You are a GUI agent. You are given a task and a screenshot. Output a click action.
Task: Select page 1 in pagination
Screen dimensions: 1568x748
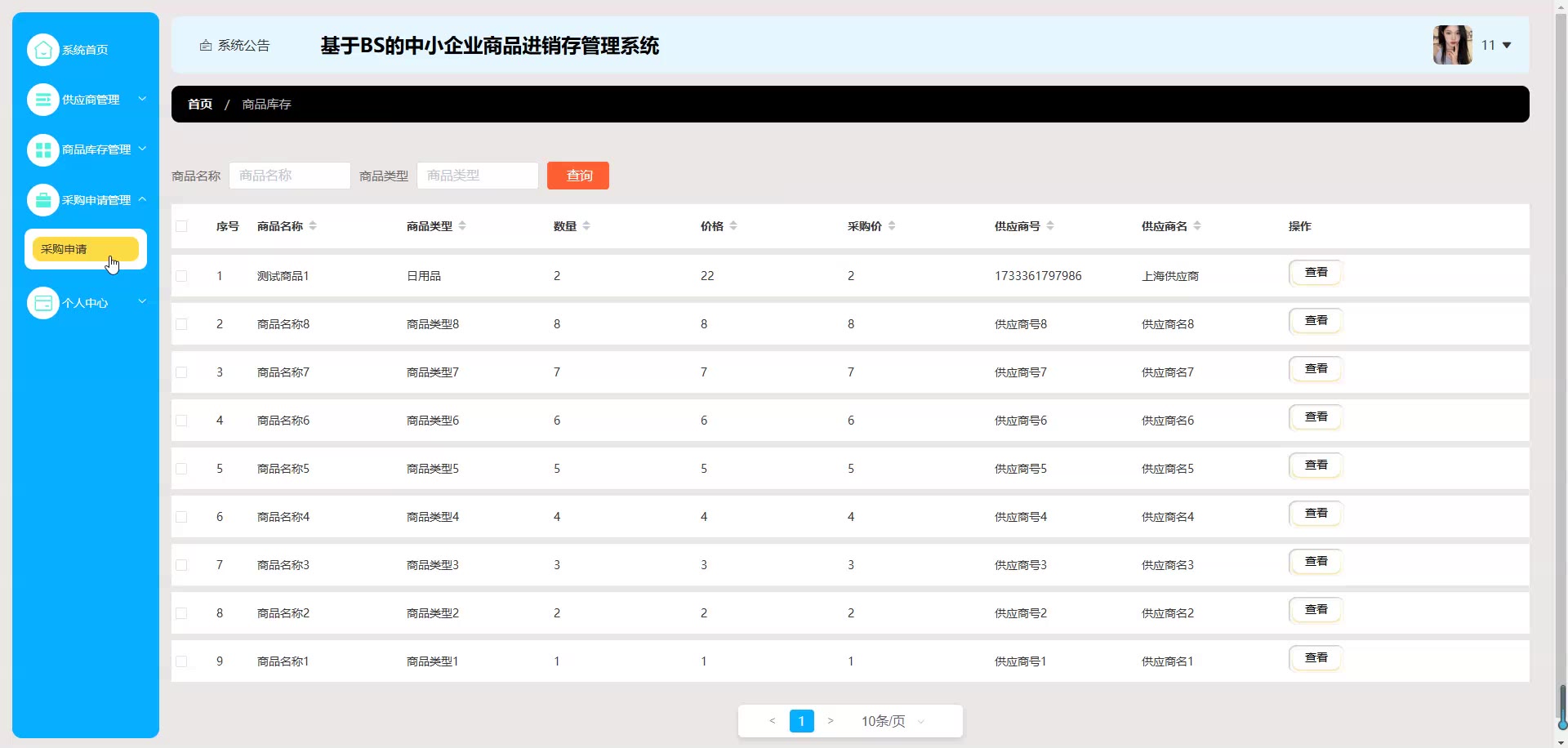tap(802, 721)
